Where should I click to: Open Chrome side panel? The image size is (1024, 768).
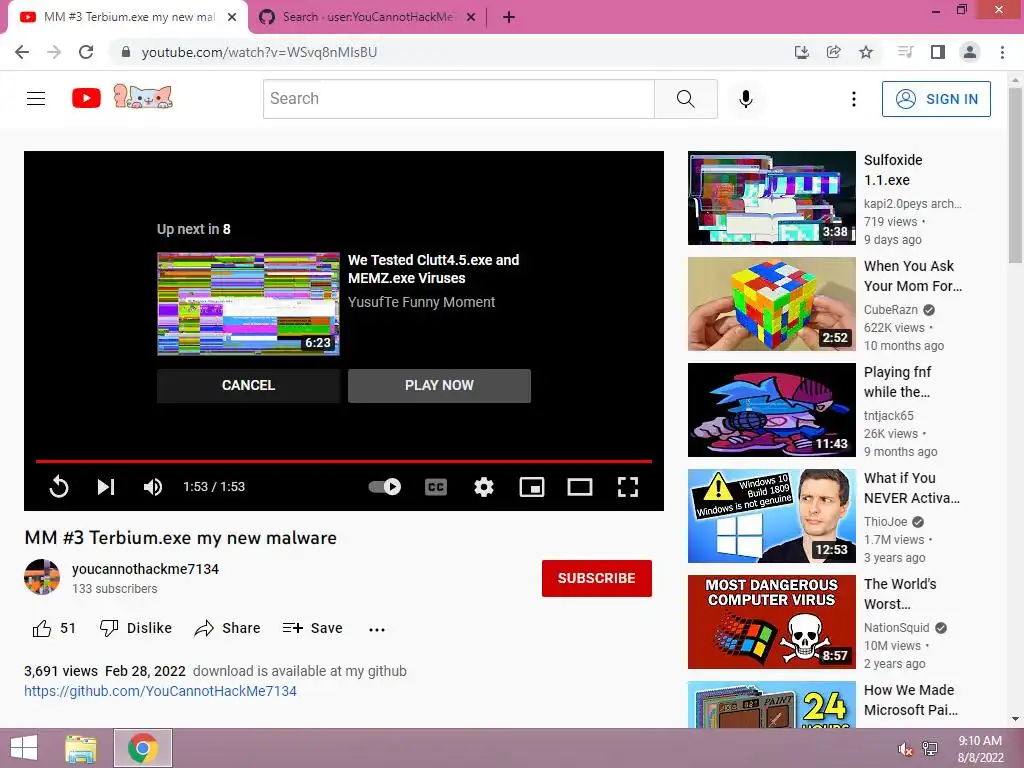[938, 52]
